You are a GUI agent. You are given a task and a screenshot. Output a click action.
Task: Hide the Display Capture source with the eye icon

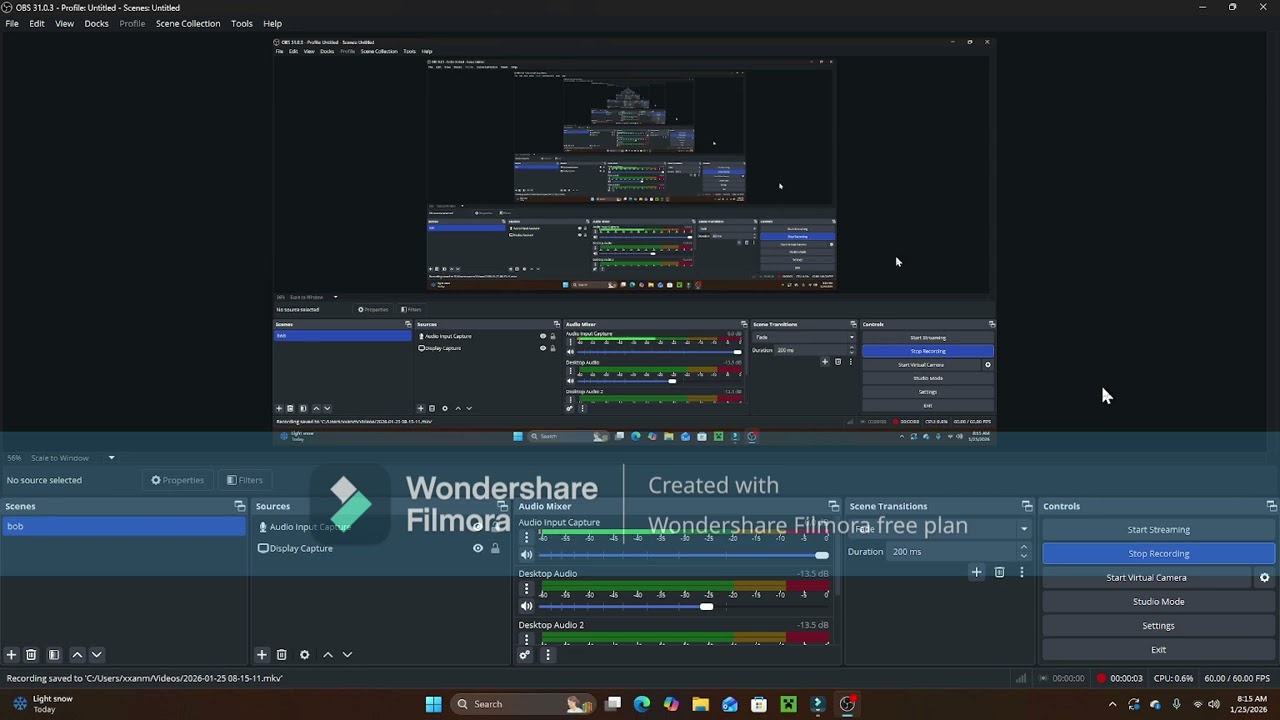tap(477, 548)
